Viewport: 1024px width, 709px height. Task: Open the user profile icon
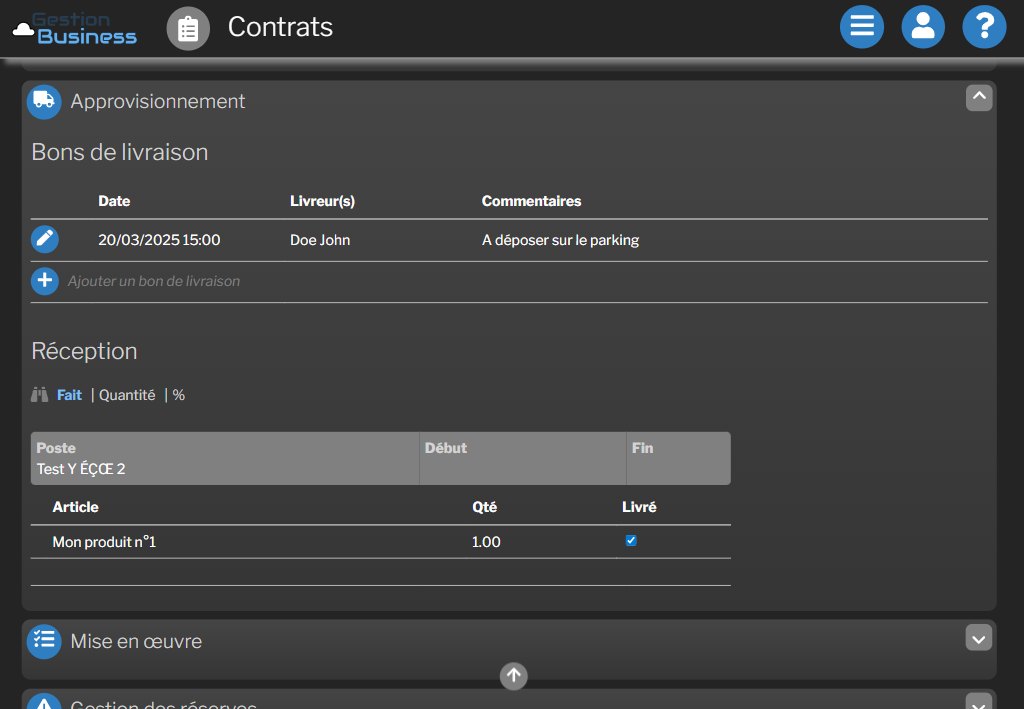pos(922,27)
